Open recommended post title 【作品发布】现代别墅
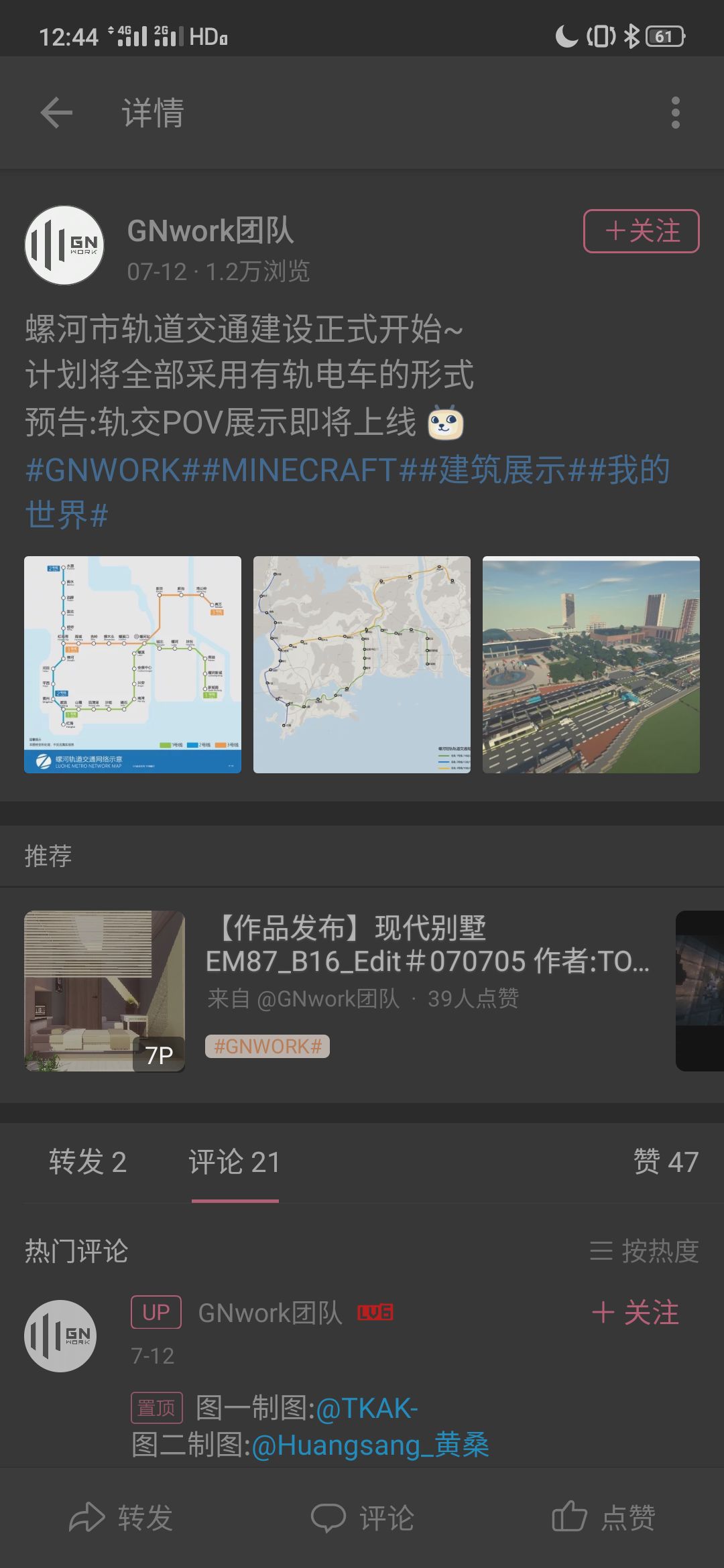724x1568 pixels. [x=427, y=944]
